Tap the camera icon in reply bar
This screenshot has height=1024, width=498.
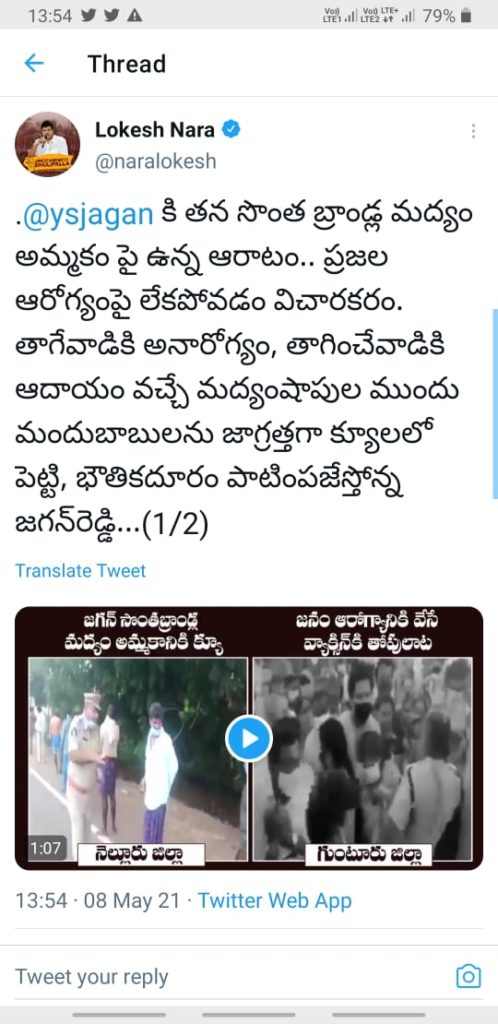468,976
